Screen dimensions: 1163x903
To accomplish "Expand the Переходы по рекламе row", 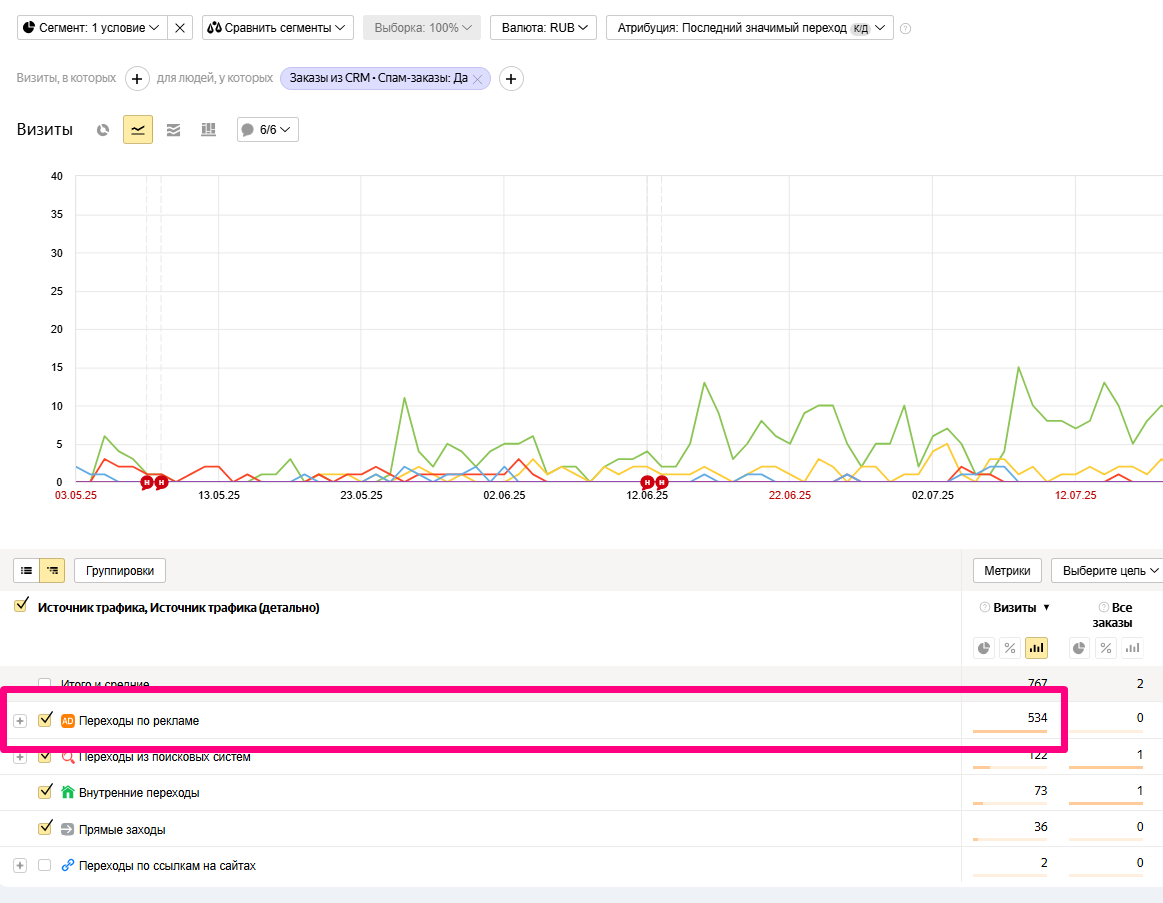I will coord(20,720).
